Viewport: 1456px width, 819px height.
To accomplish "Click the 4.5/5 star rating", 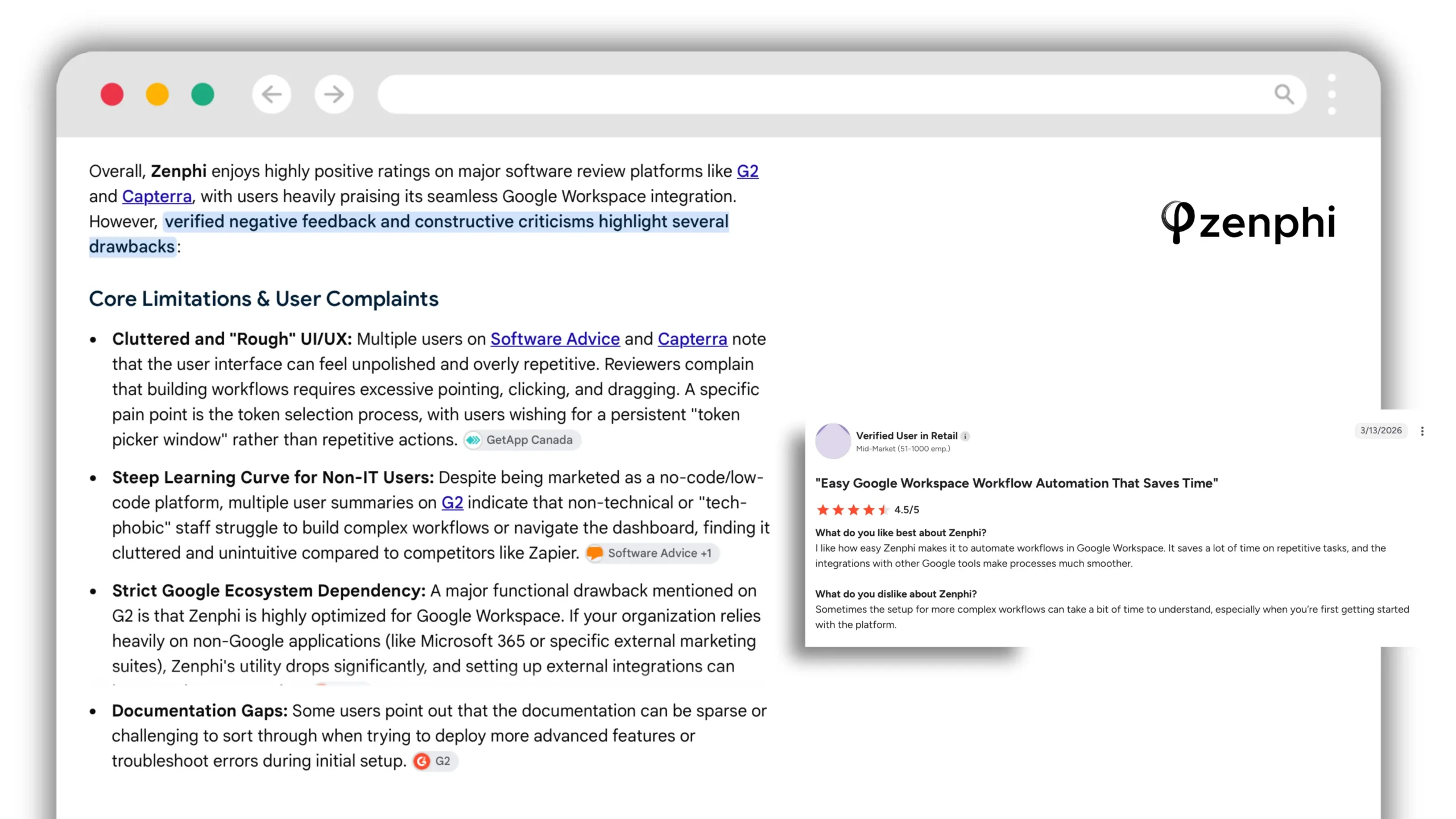I will click(x=867, y=510).
